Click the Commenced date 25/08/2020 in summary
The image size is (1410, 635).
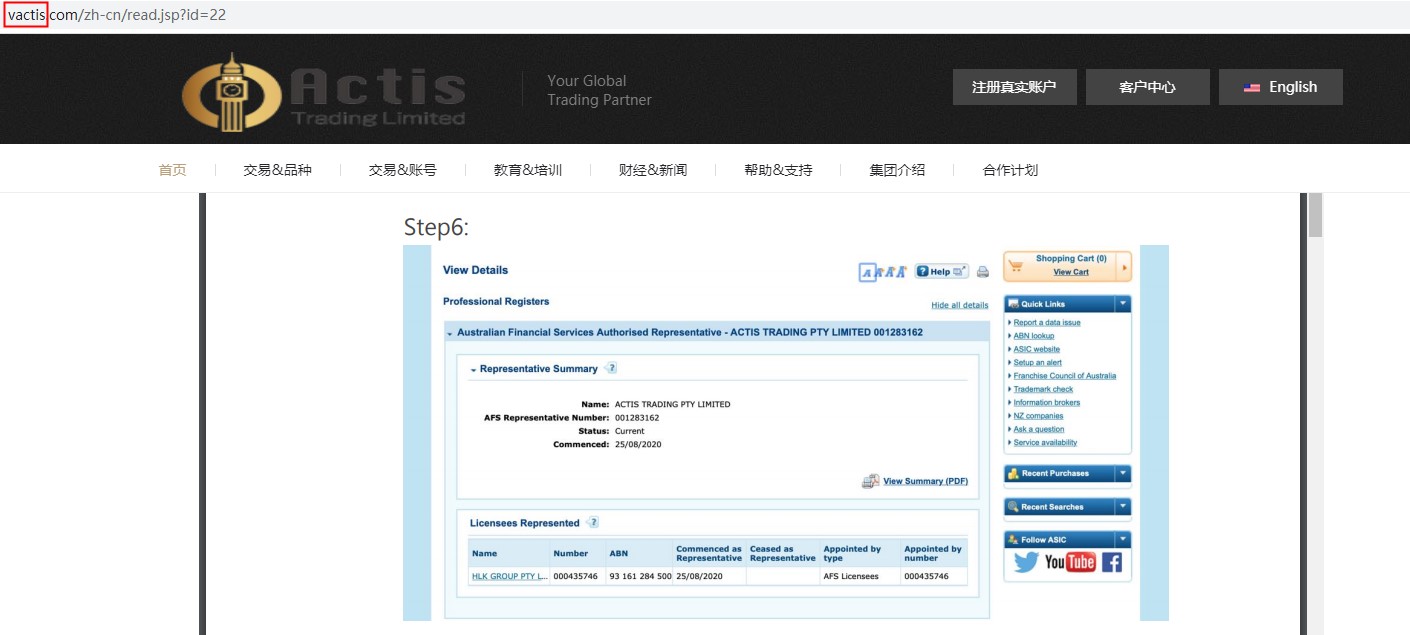(638, 444)
